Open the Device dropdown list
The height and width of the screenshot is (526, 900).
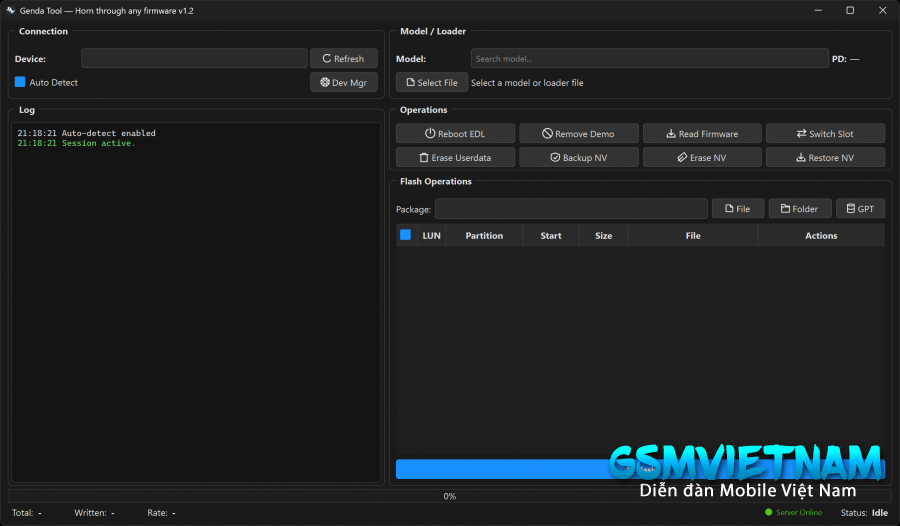(x=194, y=59)
